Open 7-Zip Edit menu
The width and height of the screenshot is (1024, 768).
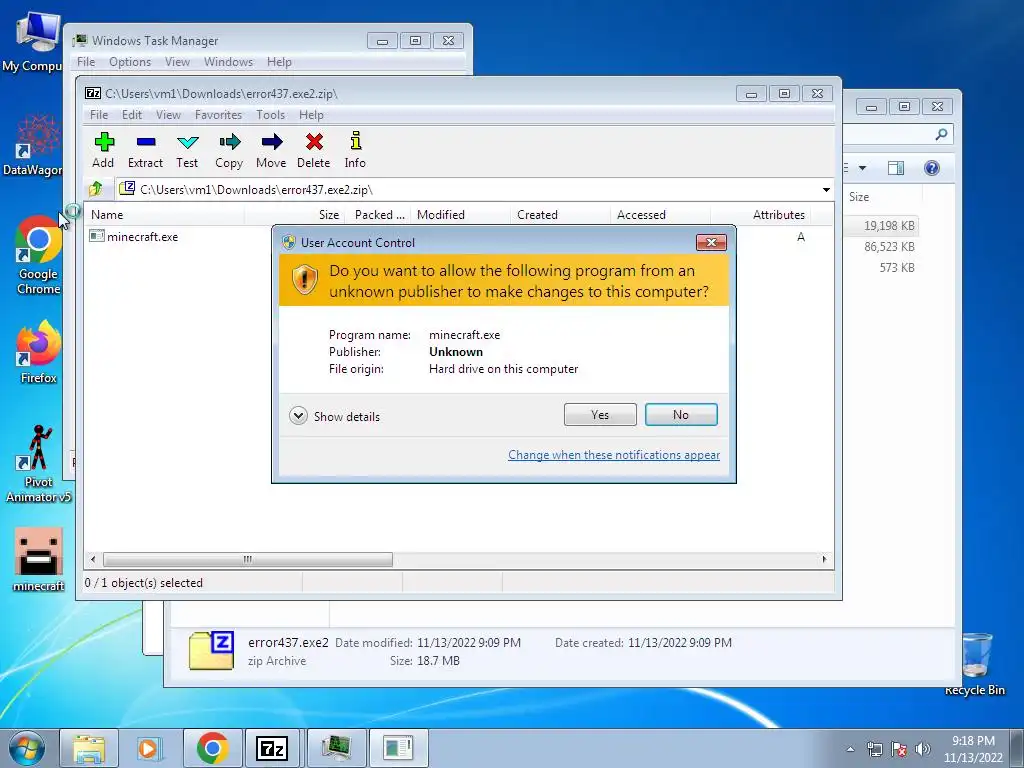tap(132, 115)
